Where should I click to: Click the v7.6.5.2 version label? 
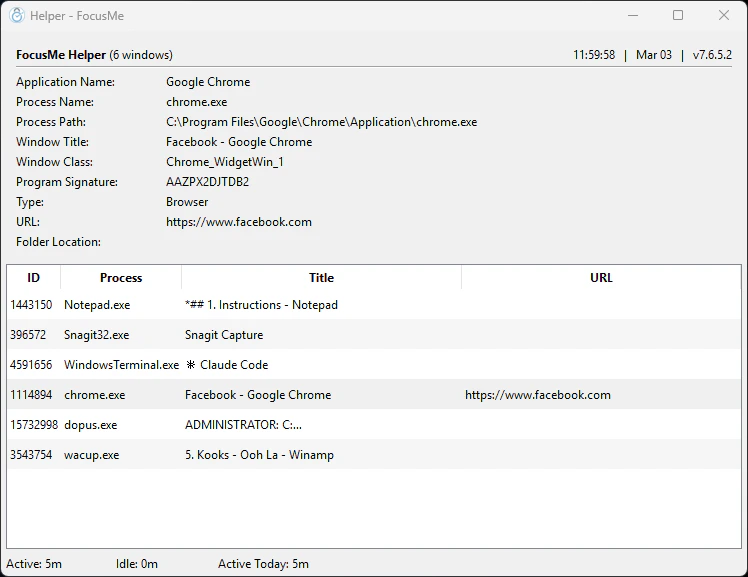click(712, 55)
